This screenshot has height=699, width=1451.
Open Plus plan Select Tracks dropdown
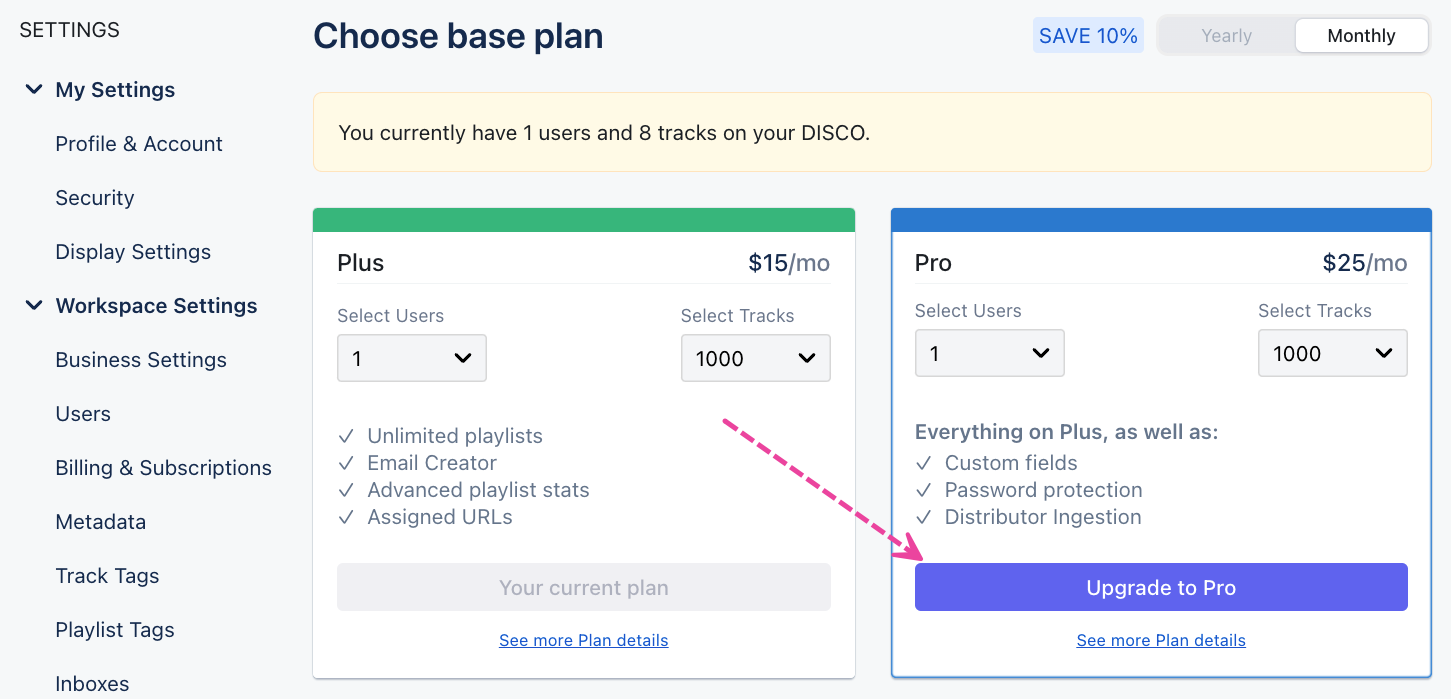(755, 358)
